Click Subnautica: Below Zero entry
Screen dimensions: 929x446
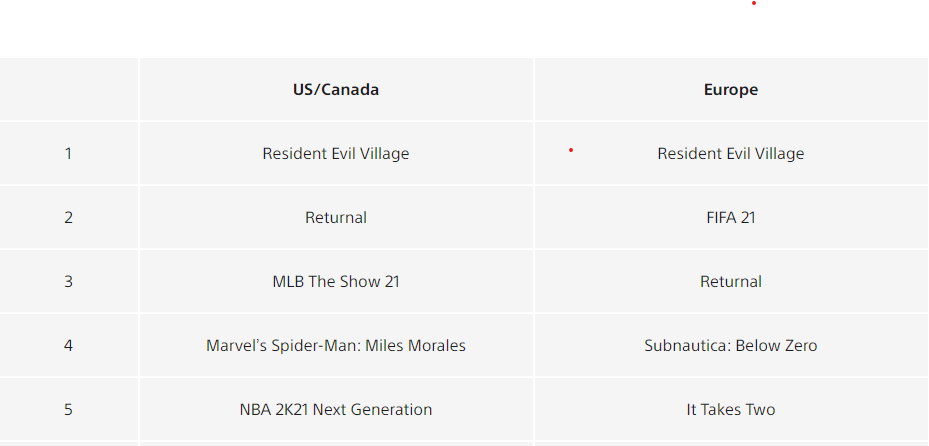coord(731,345)
